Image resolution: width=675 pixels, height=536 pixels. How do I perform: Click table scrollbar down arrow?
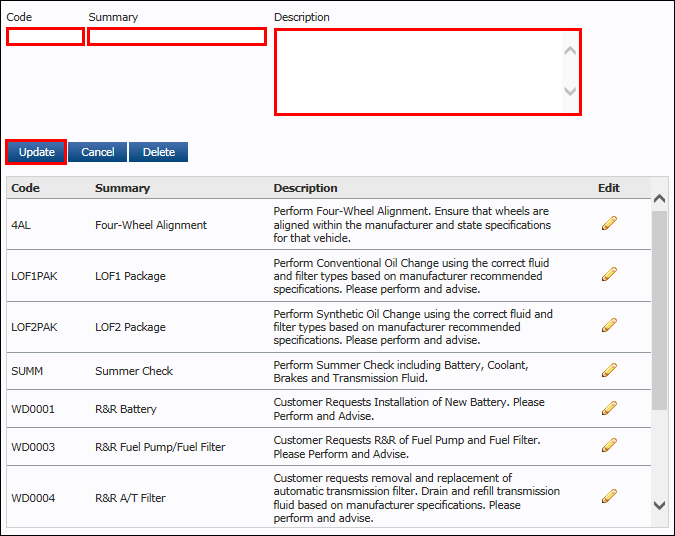click(x=659, y=505)
